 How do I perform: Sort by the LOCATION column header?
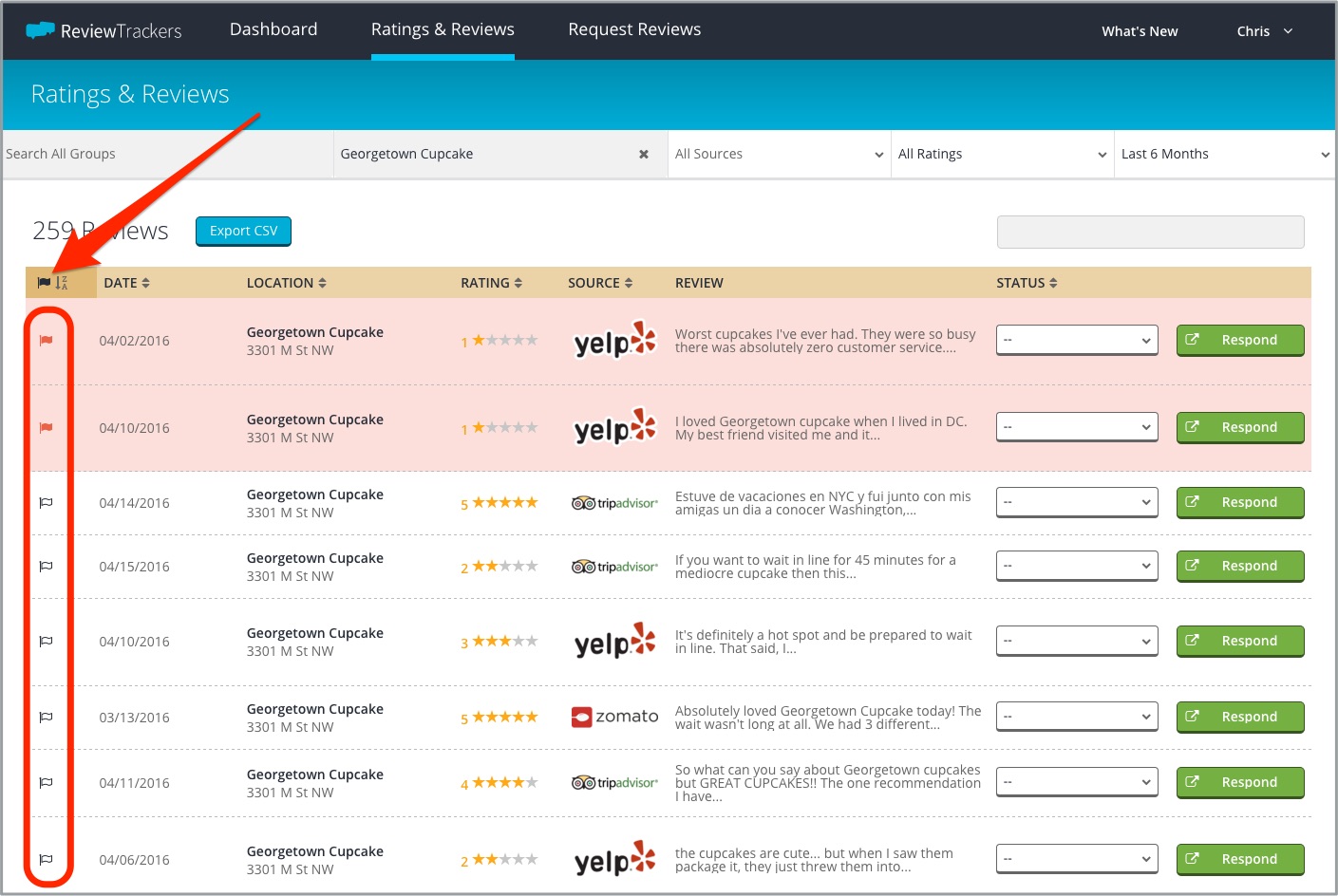pyautogui.click(x=286, y=283)
